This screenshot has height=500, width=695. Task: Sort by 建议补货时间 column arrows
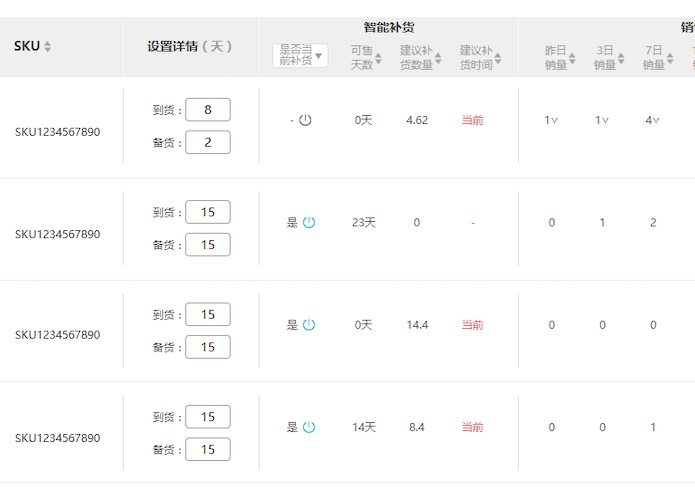[498, 58]
